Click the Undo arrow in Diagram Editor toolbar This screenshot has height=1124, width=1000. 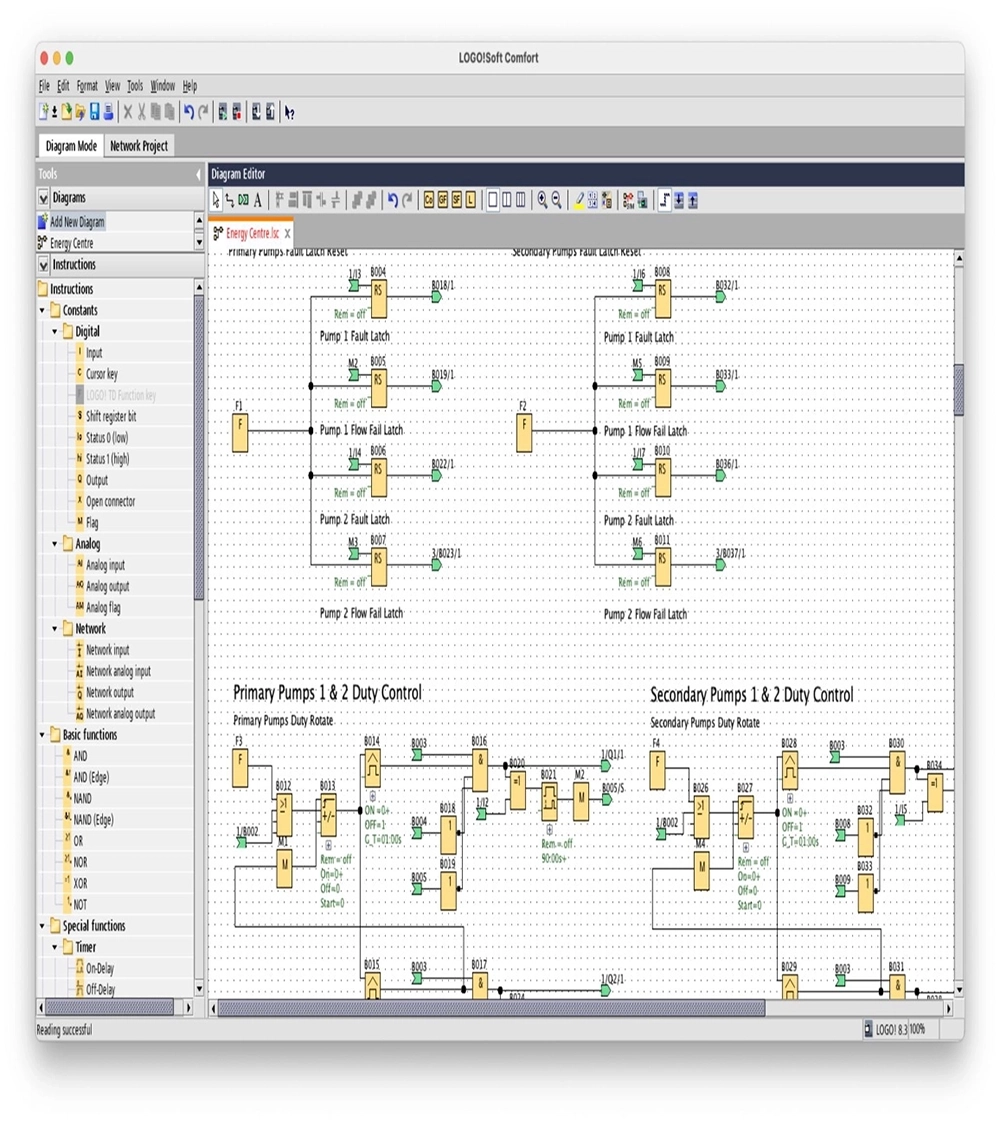393,201
